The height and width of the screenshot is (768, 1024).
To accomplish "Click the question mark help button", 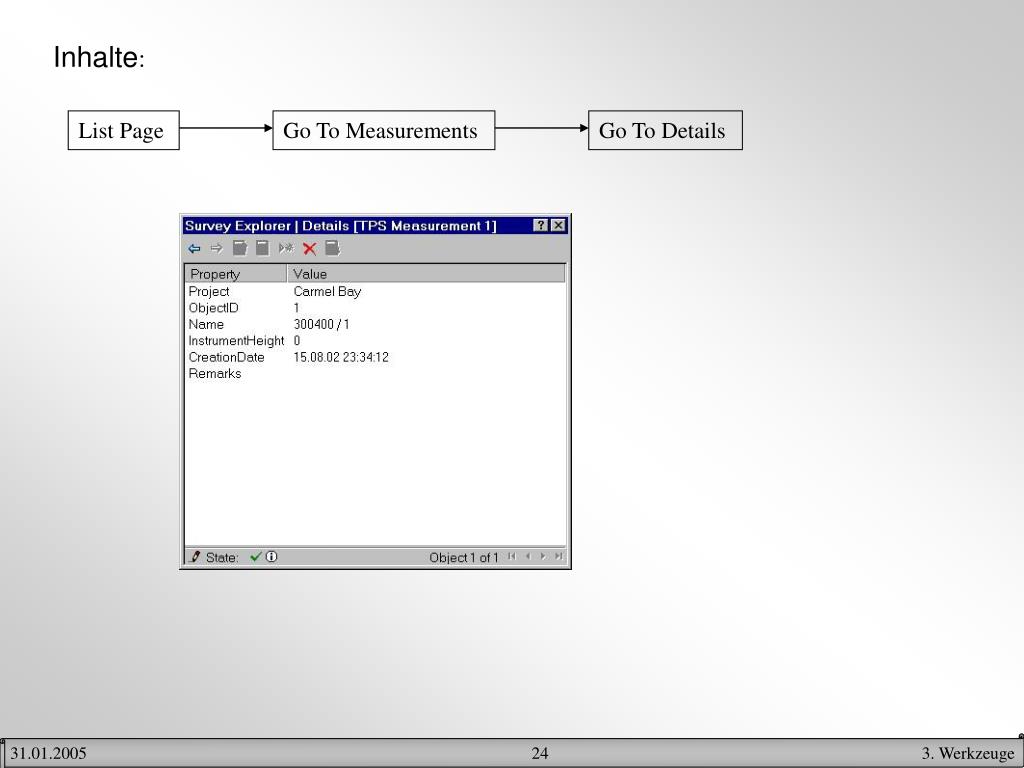I will (541, 225).
